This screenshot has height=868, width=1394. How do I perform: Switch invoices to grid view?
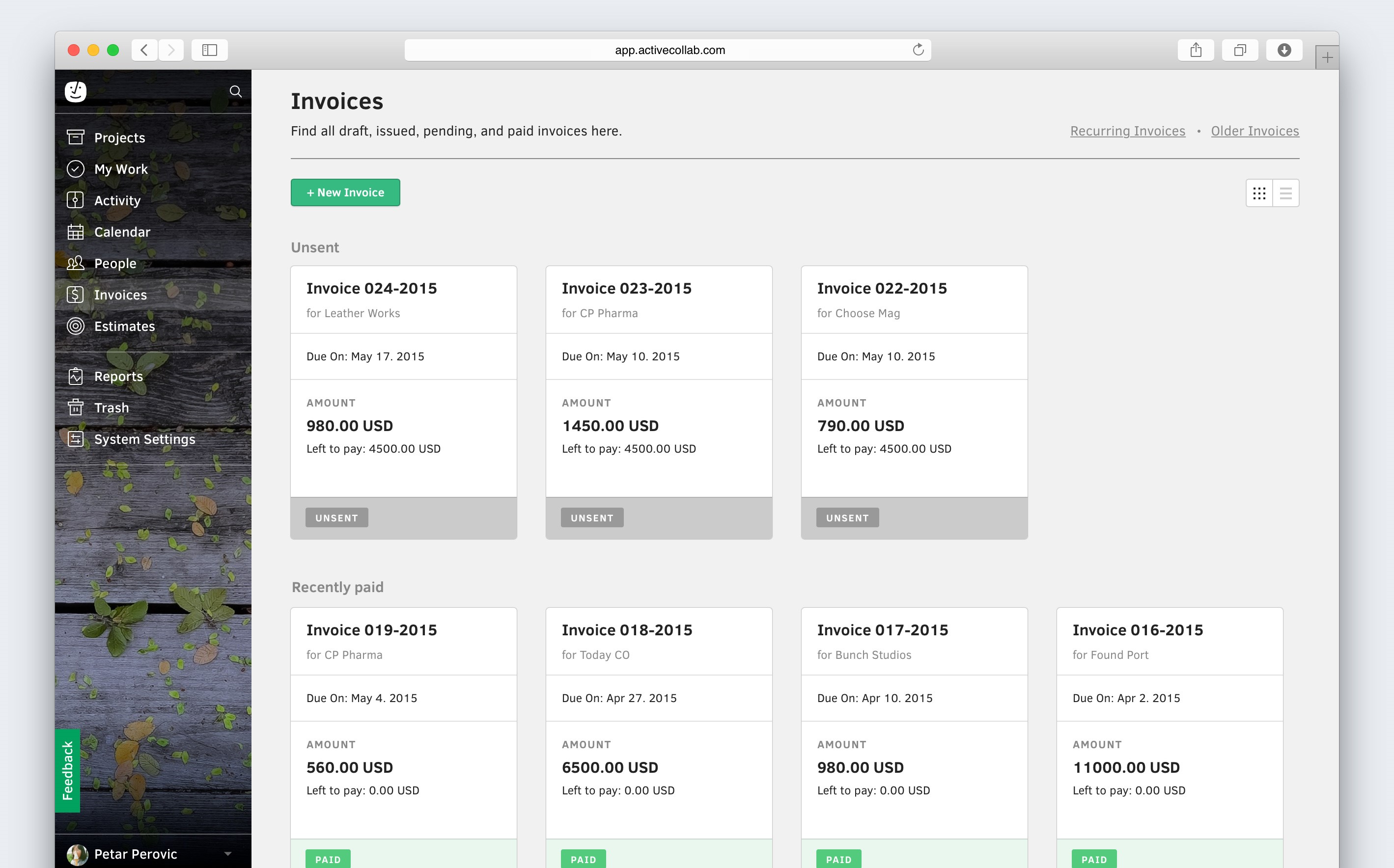pyautogui.click(x=1259, y=192)
